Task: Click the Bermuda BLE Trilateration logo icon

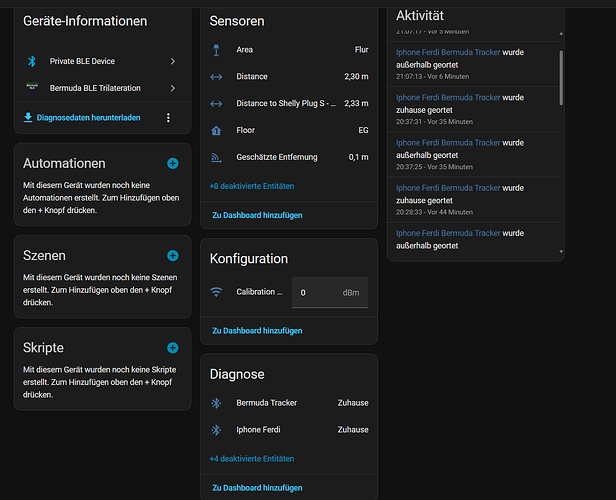Action: tap(31, 88)
